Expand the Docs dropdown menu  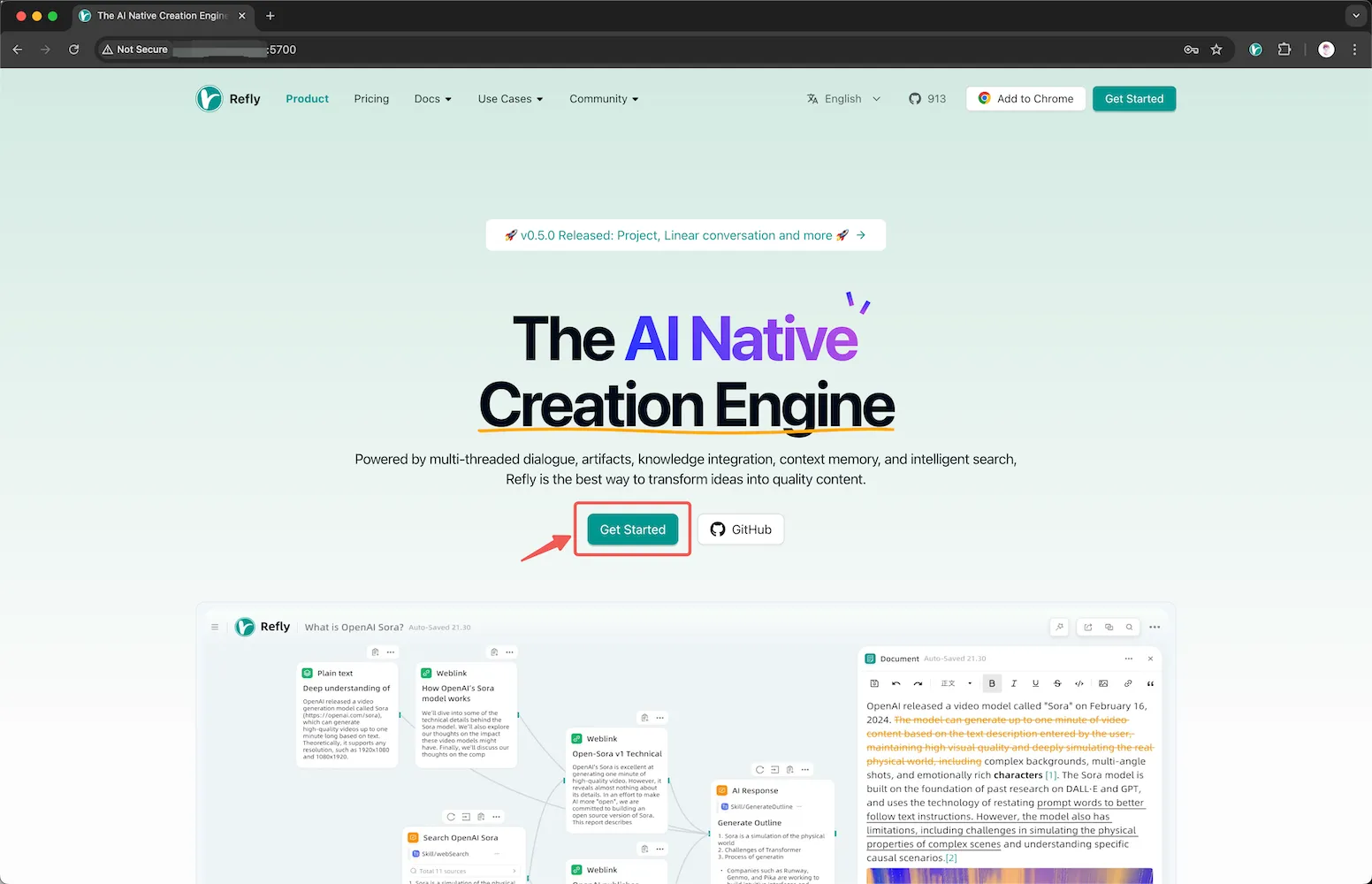click(x=432, y=99)
